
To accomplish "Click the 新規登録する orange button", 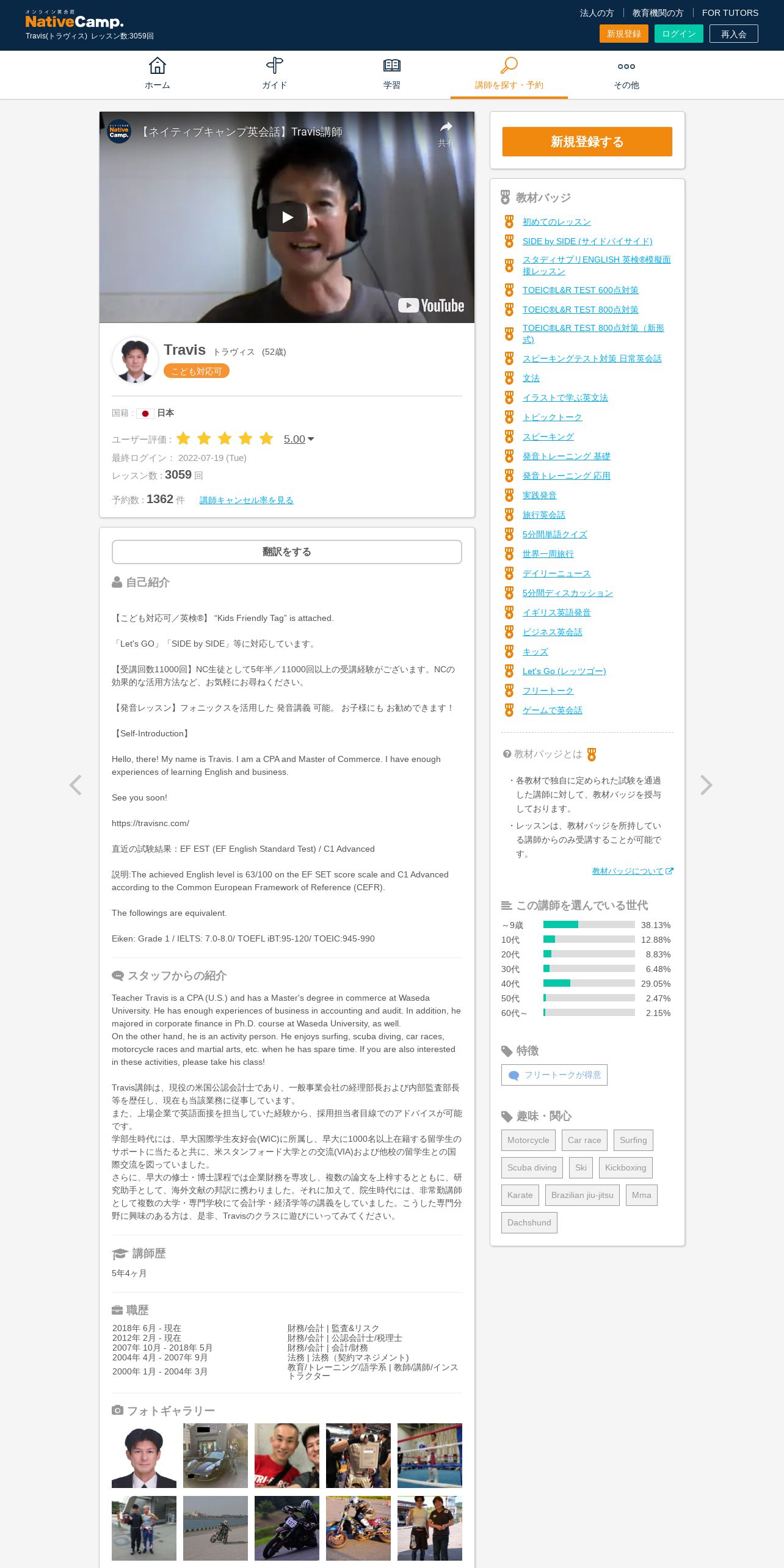I will (x=587, y=142).
